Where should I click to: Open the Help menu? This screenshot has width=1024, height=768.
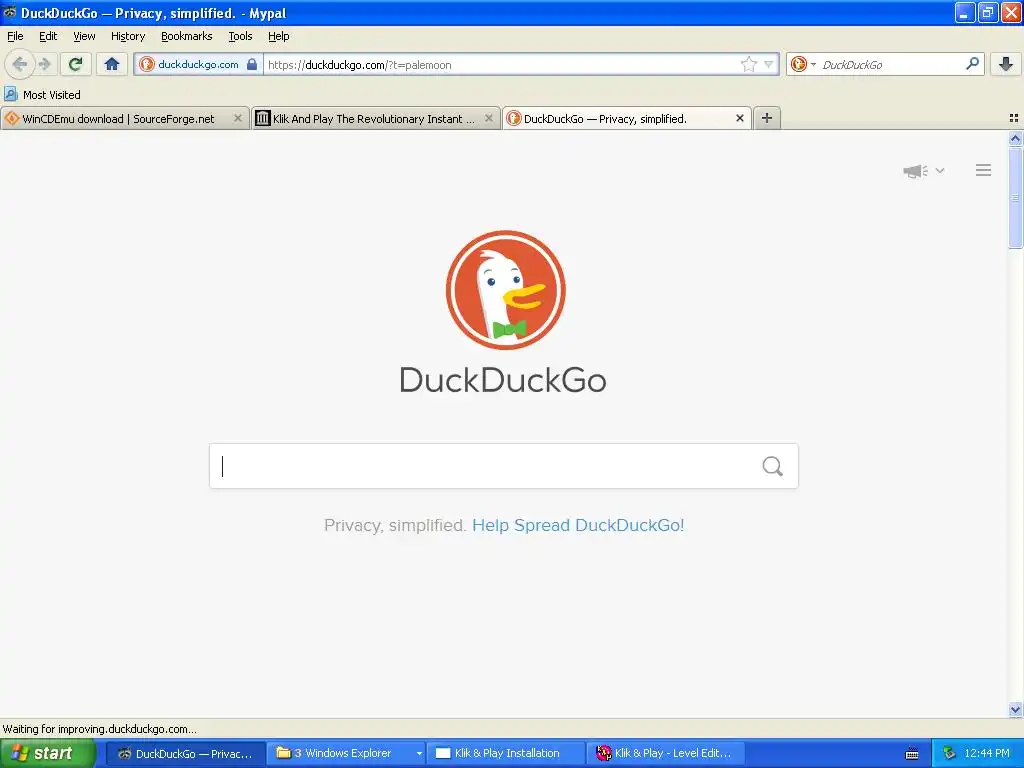coord(279,36)
